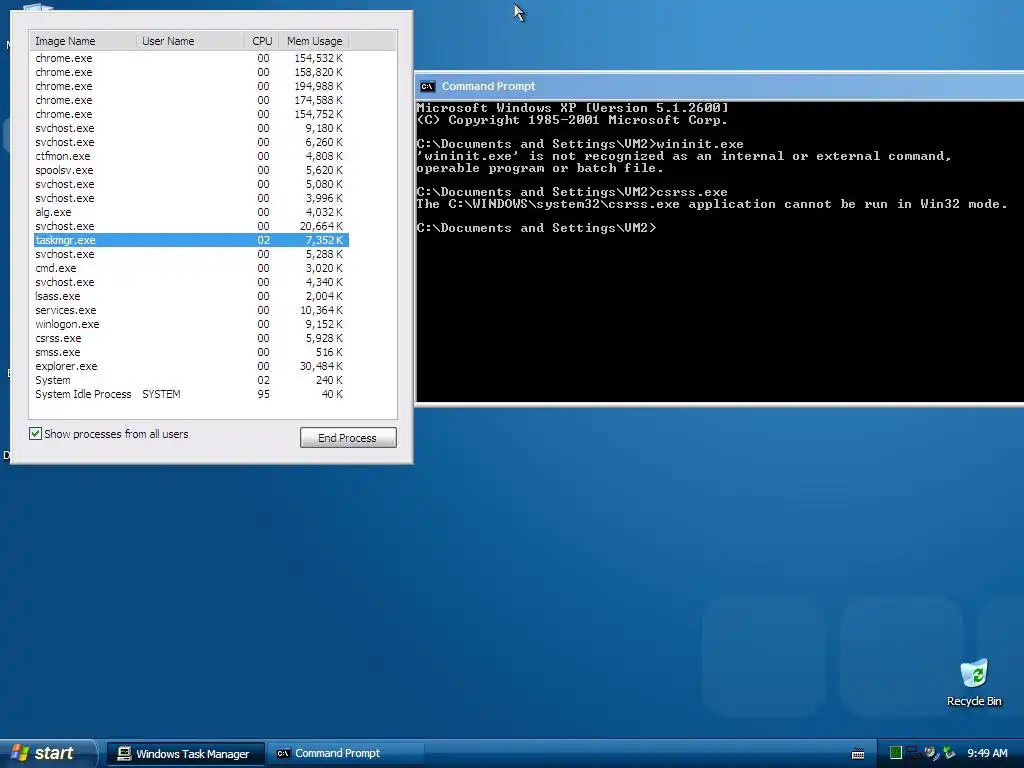1024x768 pixels.
Task: Select the System process row with 240 K
Action: (x=191, y=380)
